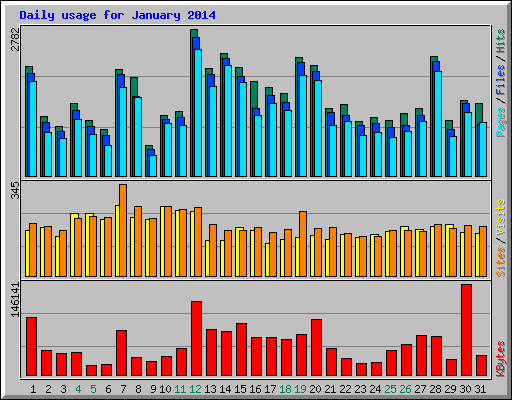Click day label 9 on the x-axis
The height and width of the screenshot is (400, 512).
[153, 389]
